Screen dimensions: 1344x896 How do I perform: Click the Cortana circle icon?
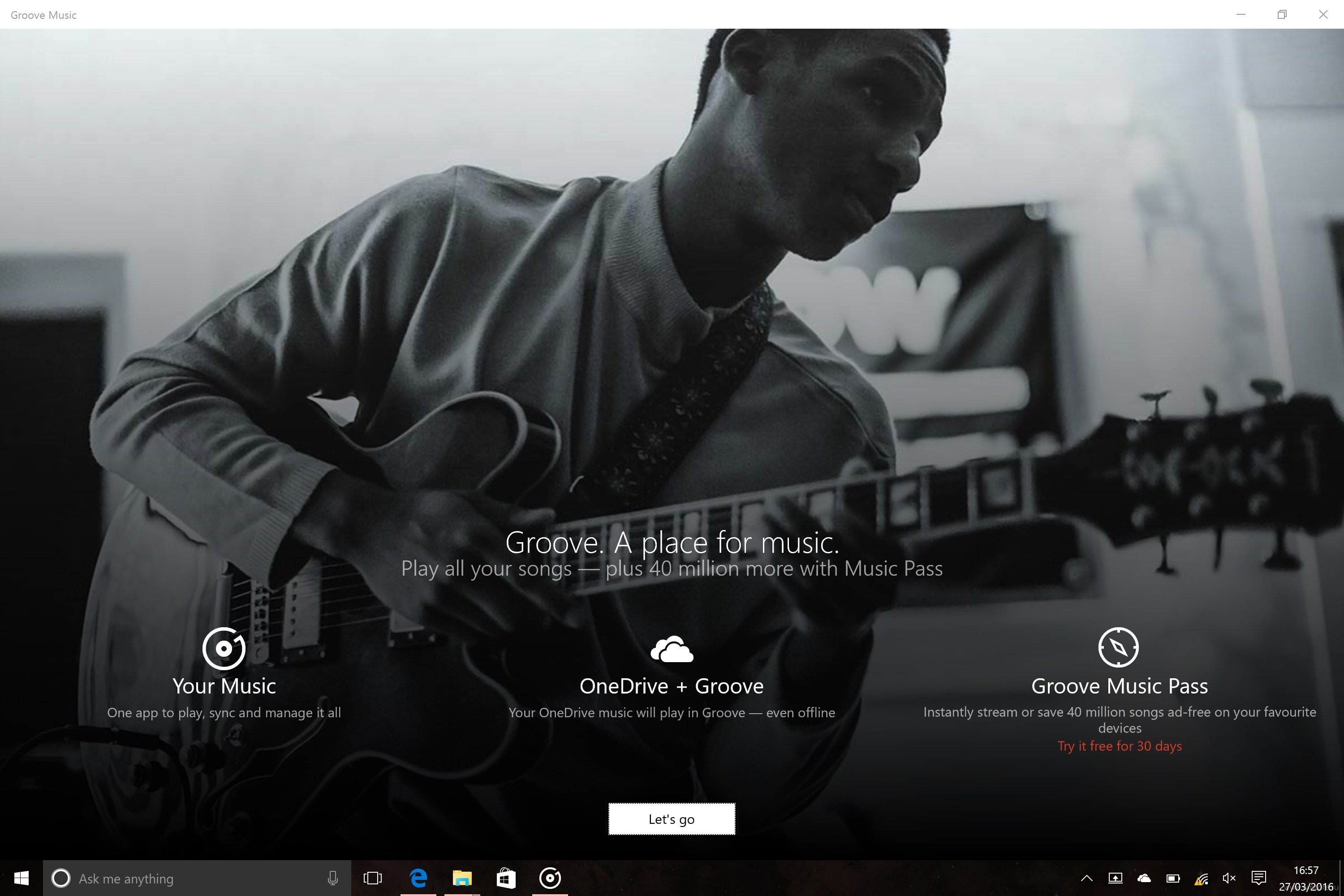click(x=60, y=878)
